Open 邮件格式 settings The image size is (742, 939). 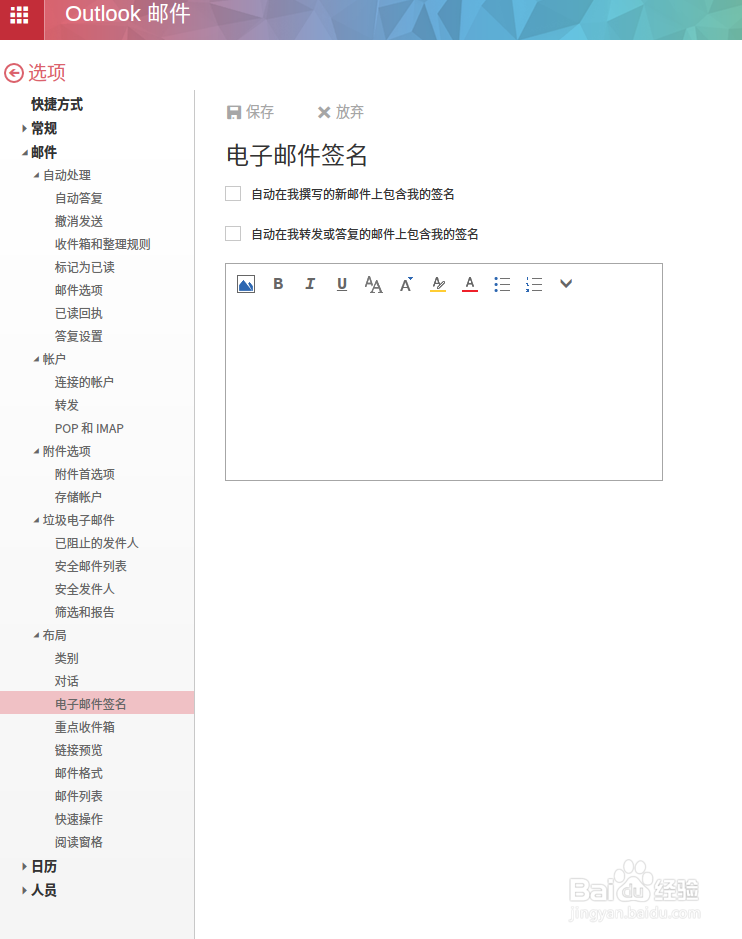pyautogui.click(x=78, y=773)
